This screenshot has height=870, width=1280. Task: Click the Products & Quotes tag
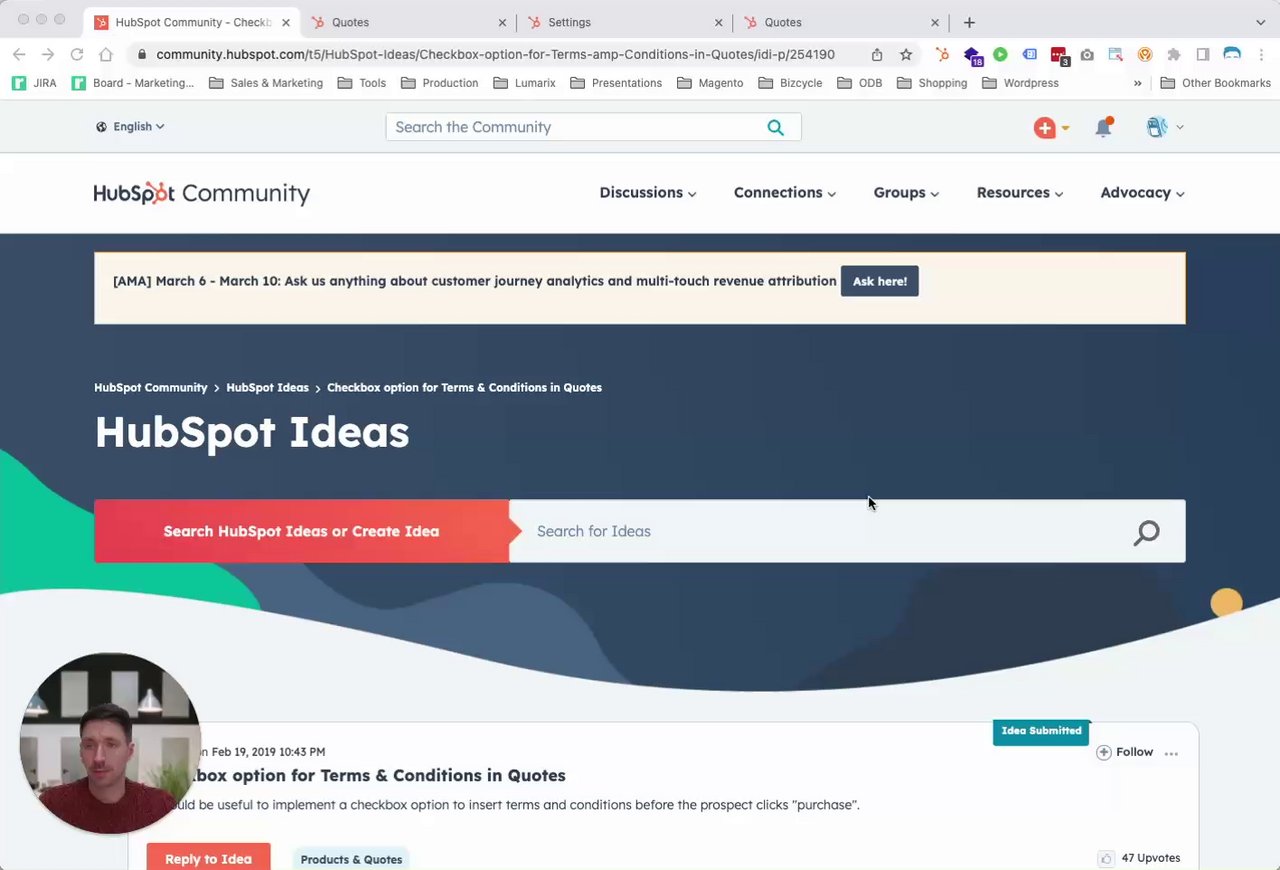tap(351, 859)
